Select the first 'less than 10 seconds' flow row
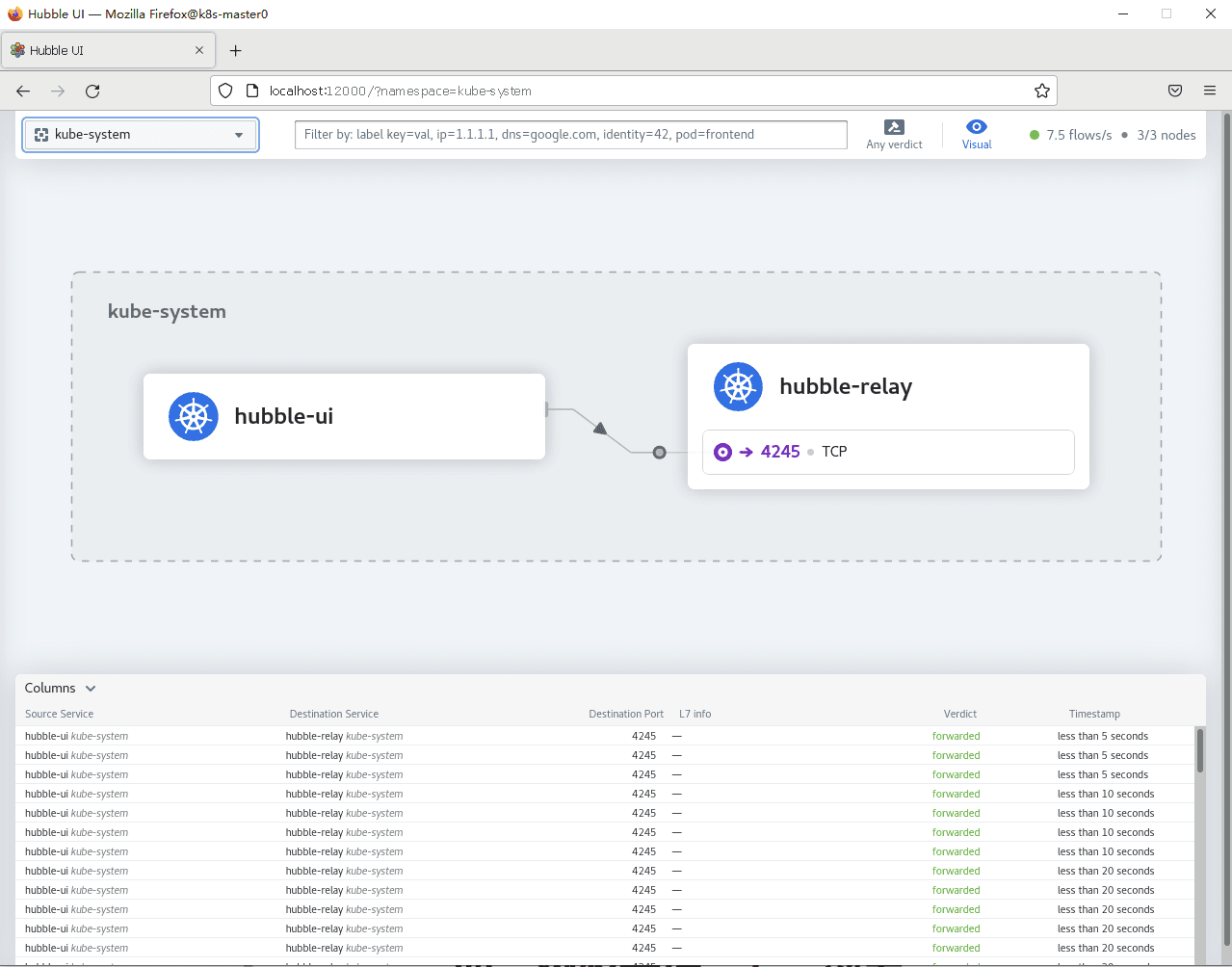The height and width of the screenshot is (967, 1232). coord(605,794)
